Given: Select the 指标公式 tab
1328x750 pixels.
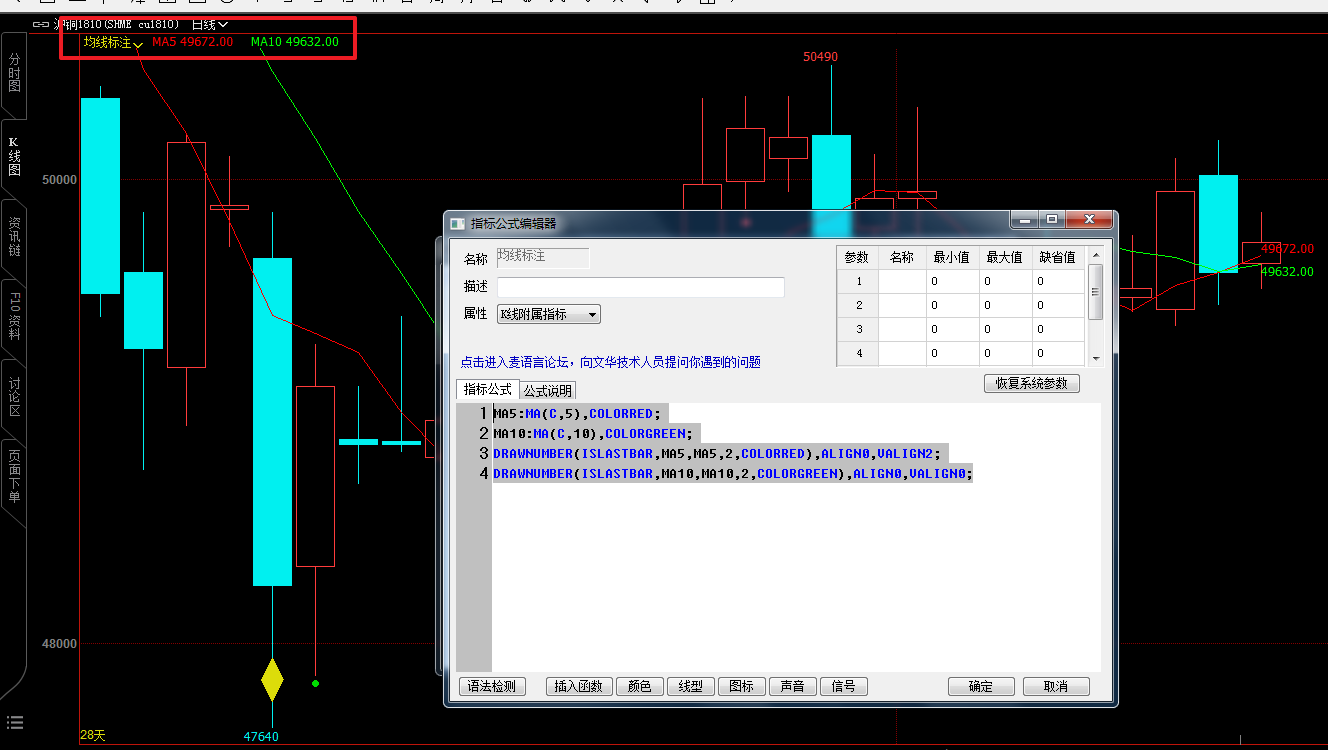Looking at the screenshot, I should [x=487, y=389].
